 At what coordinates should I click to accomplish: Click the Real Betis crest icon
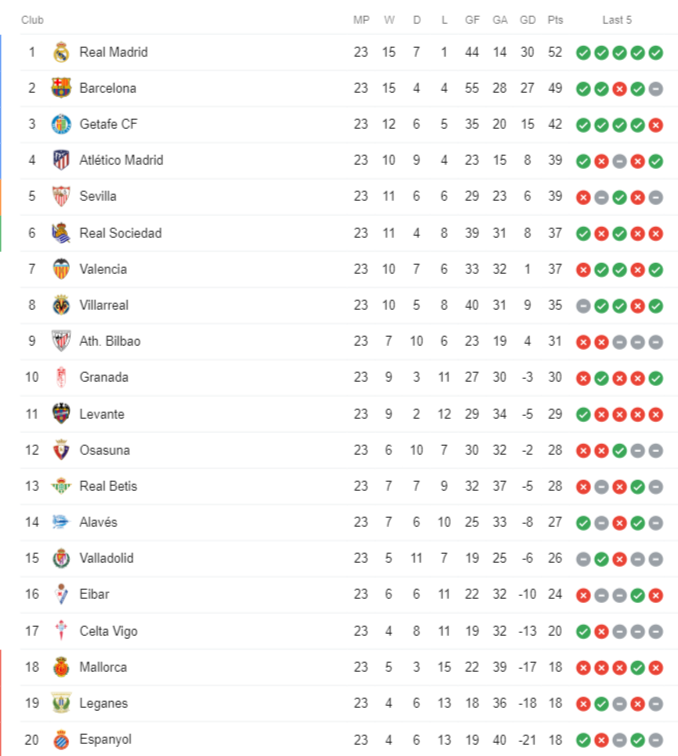(x=61, y=486)
